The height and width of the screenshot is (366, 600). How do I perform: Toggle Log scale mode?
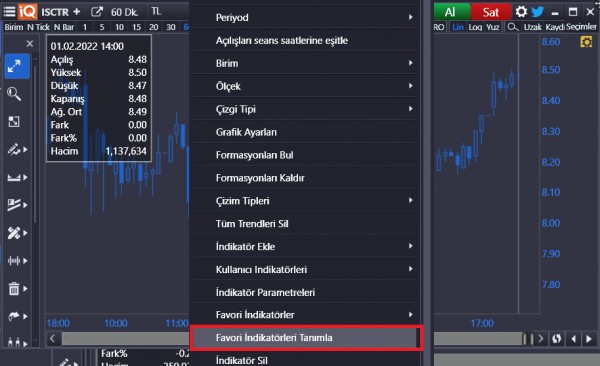[x=475, y=27]
